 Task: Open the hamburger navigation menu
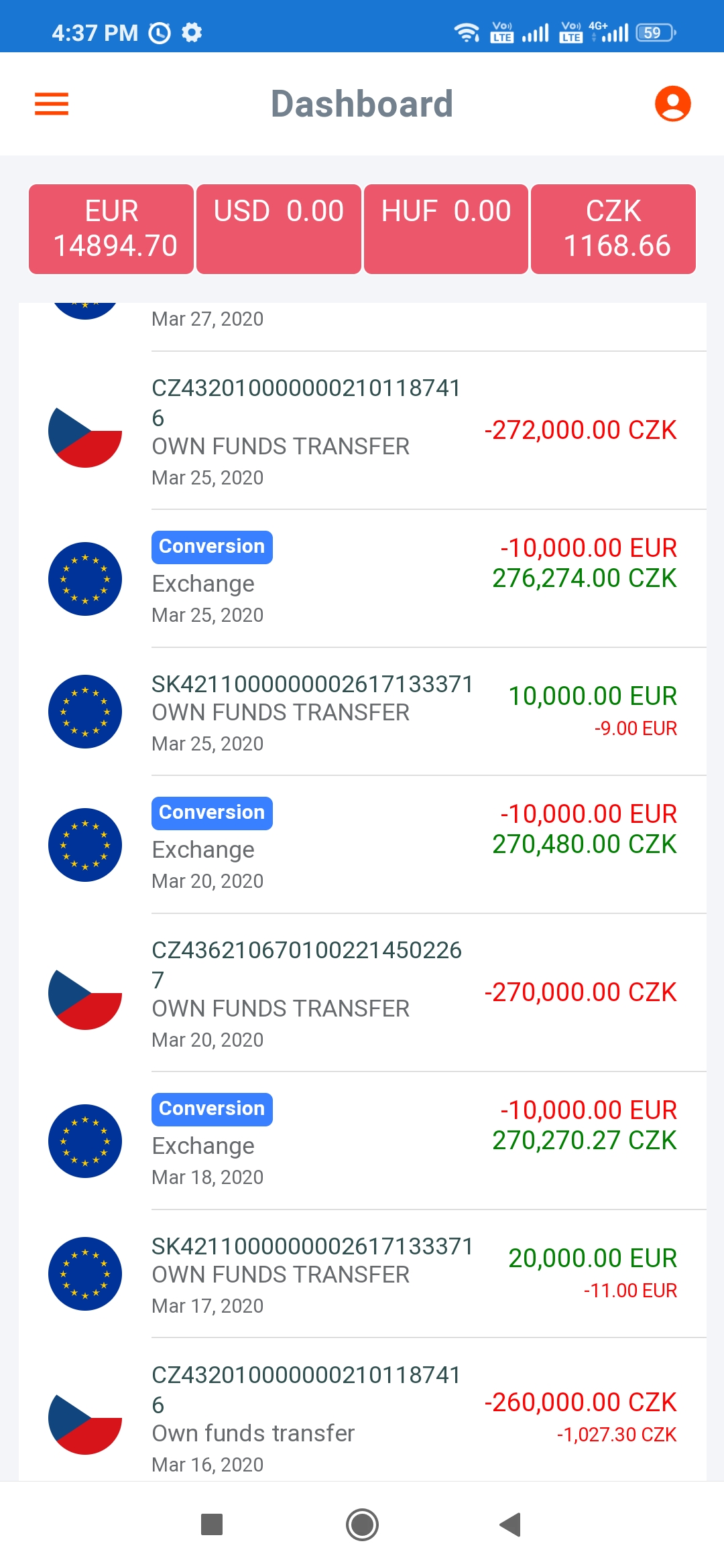coord(52,104)
